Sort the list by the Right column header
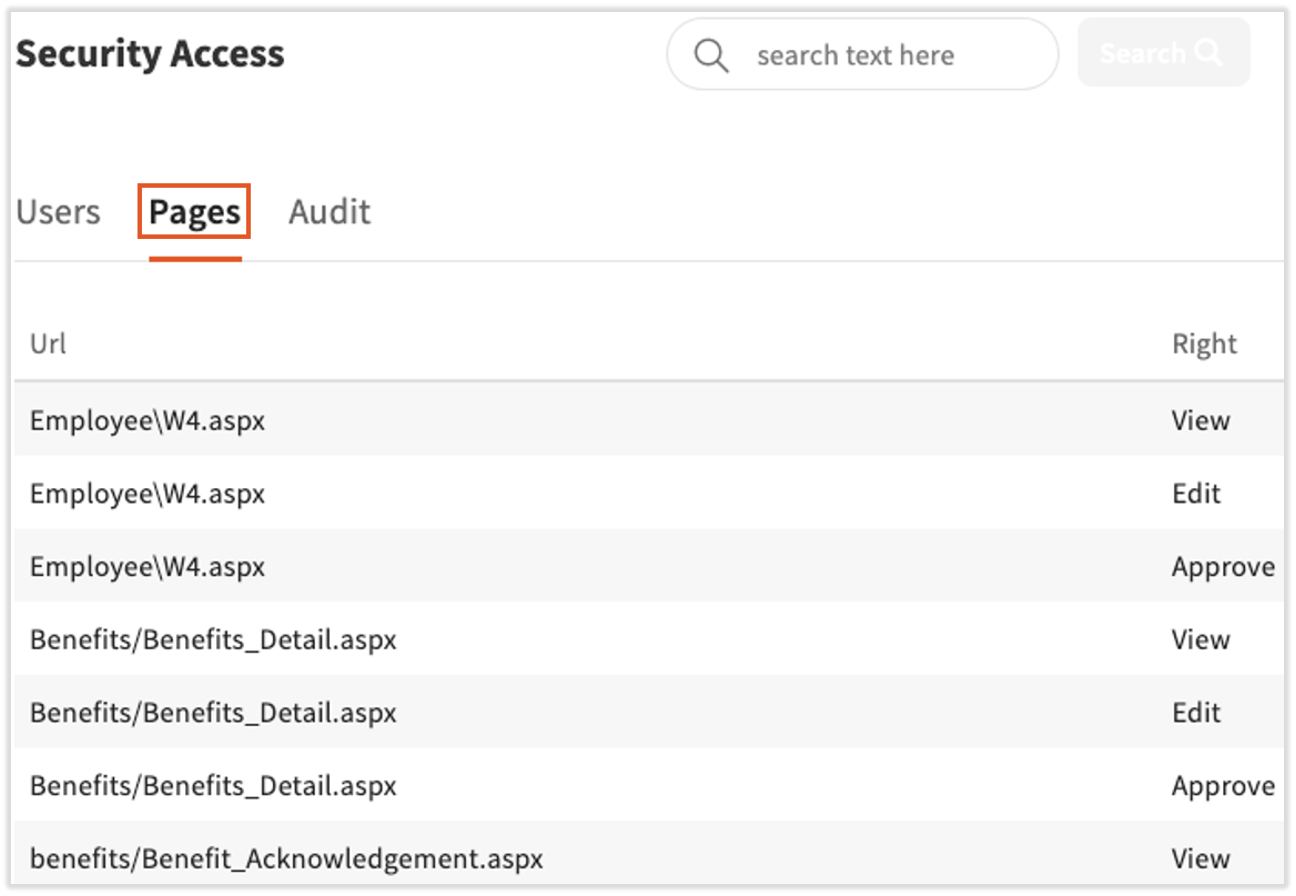Viewport: 1296px width, 896px height. click(1205, 343)
